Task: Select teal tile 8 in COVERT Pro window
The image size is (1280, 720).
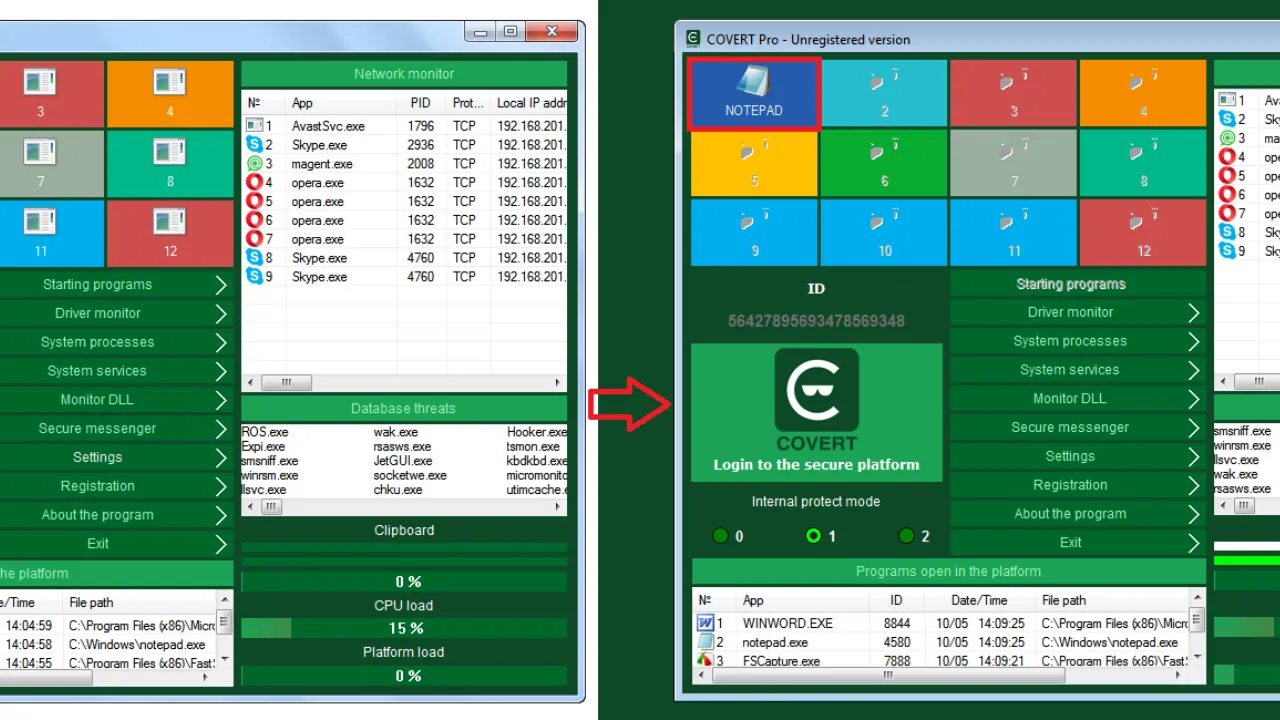Action: [x=1143, y=164]
